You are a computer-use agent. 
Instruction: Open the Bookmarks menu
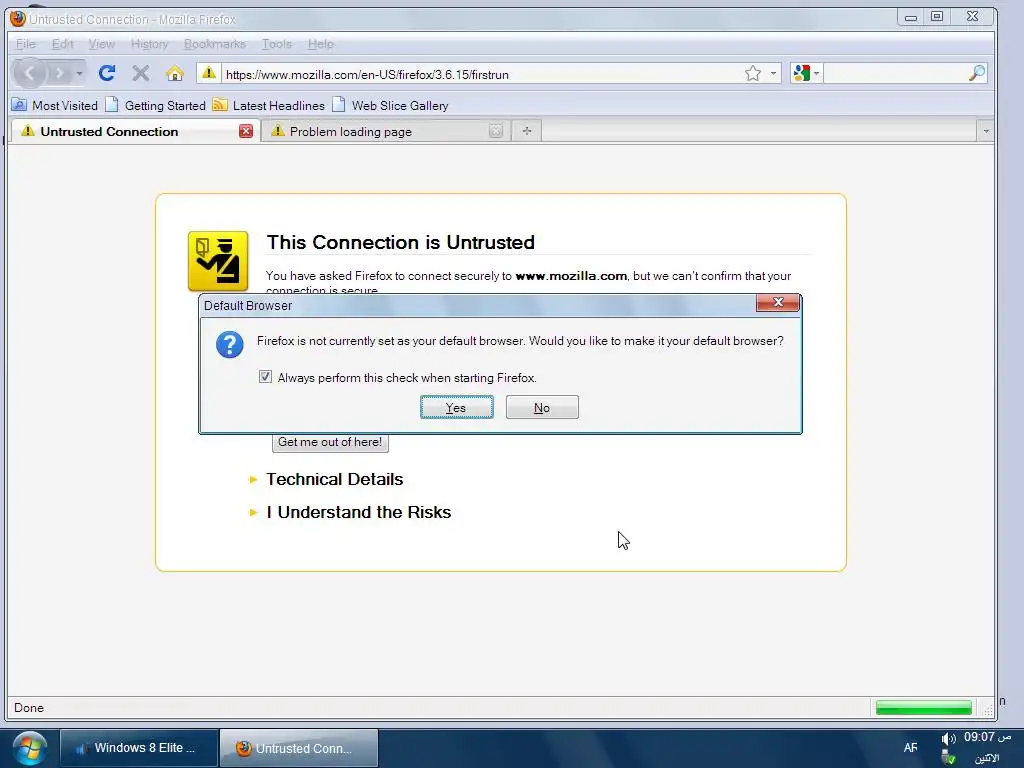[x=215, y=44]
